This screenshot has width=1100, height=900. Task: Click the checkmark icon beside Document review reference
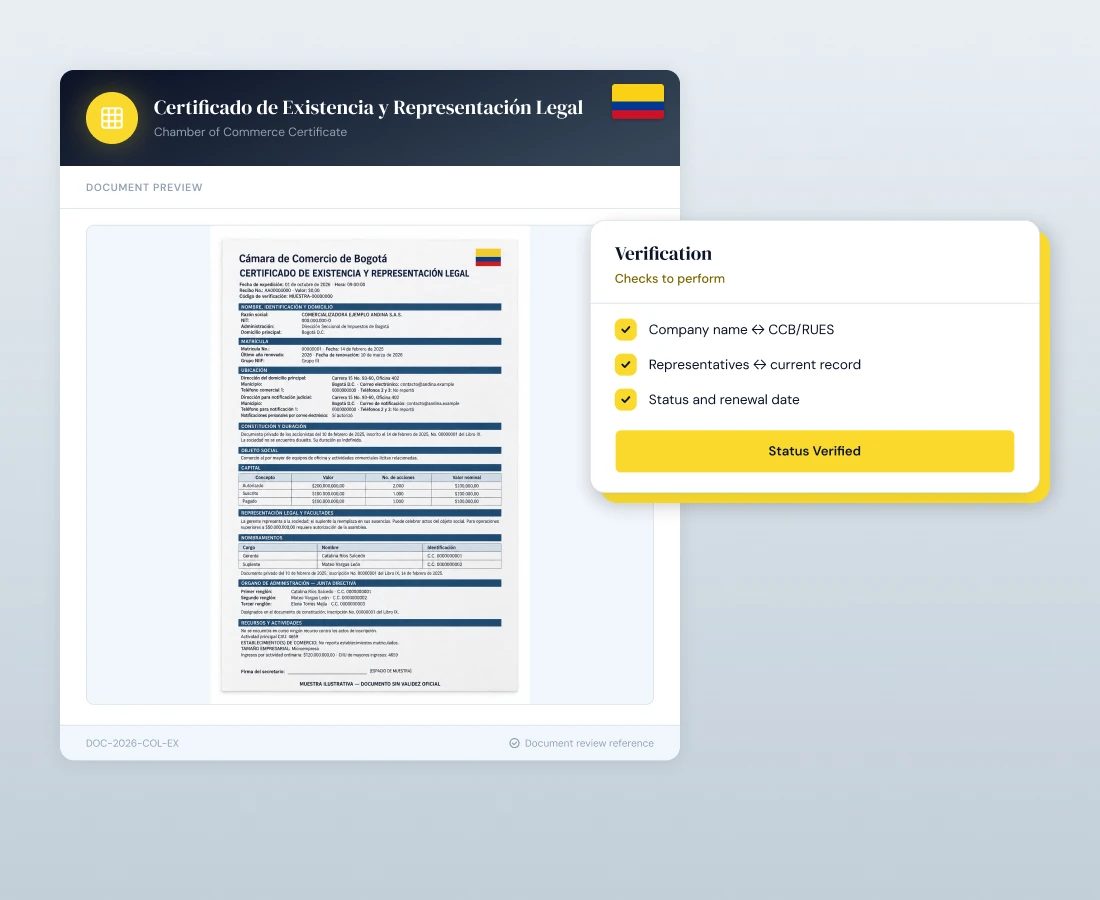pos(514,743)
